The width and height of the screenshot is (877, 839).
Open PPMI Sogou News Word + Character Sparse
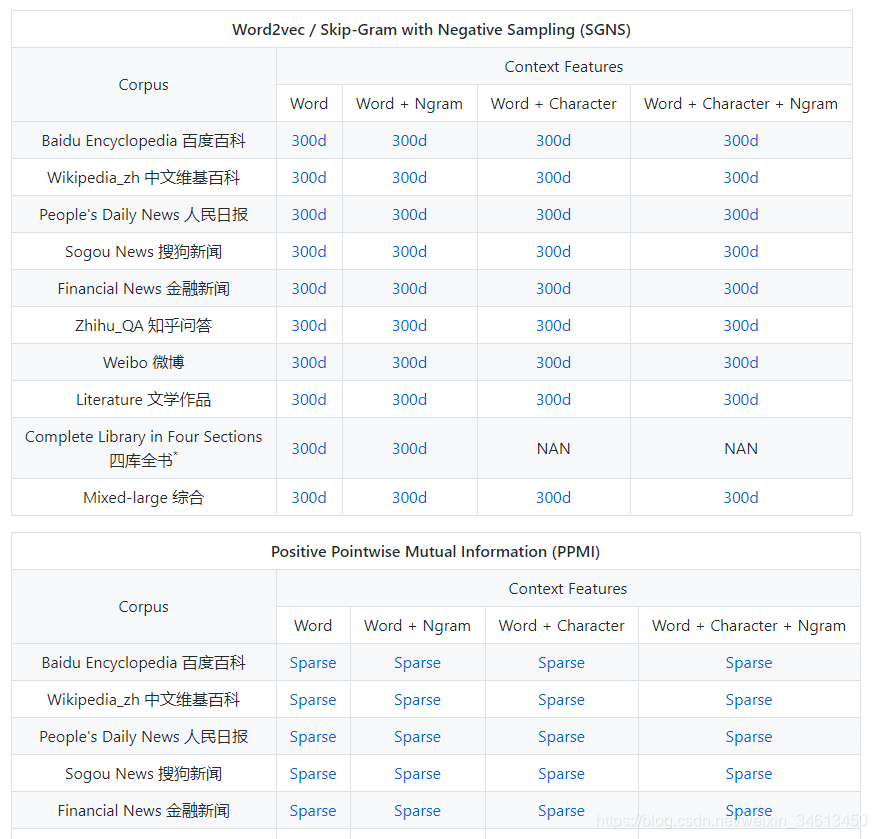click(562, 774)
